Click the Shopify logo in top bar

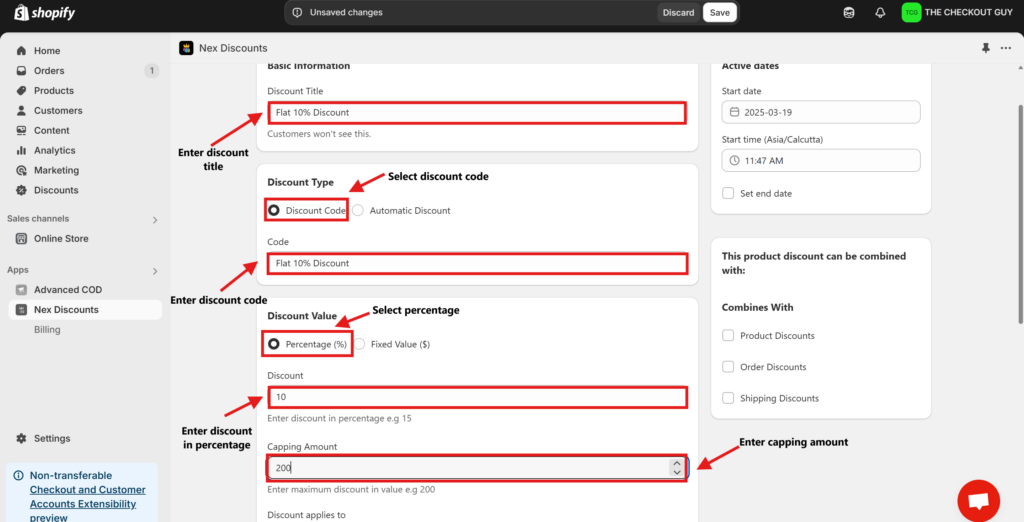[45, 13]
